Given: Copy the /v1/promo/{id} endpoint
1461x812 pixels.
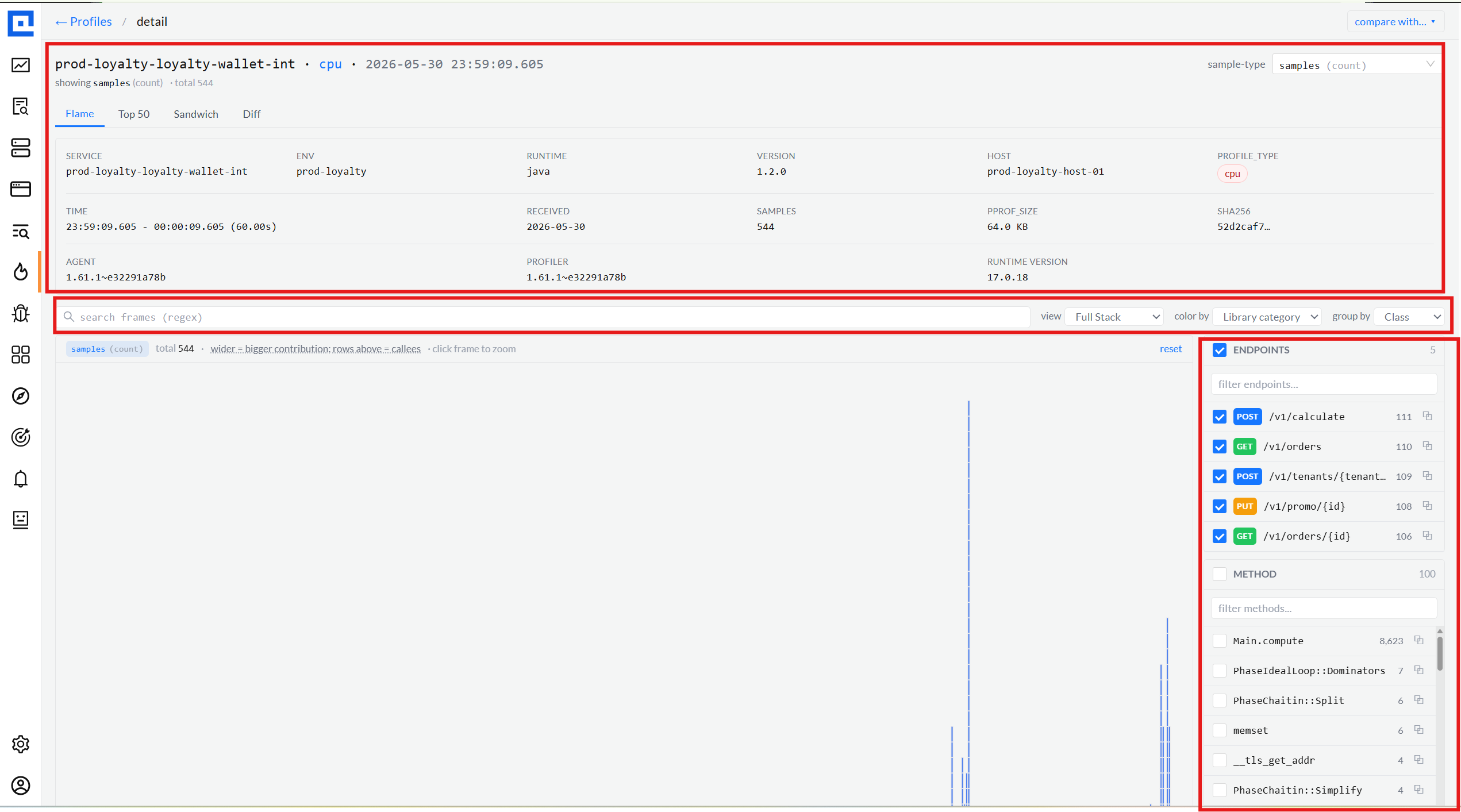Looking at the screenshot, I should pyautogui.click(x=1428, y=506).
